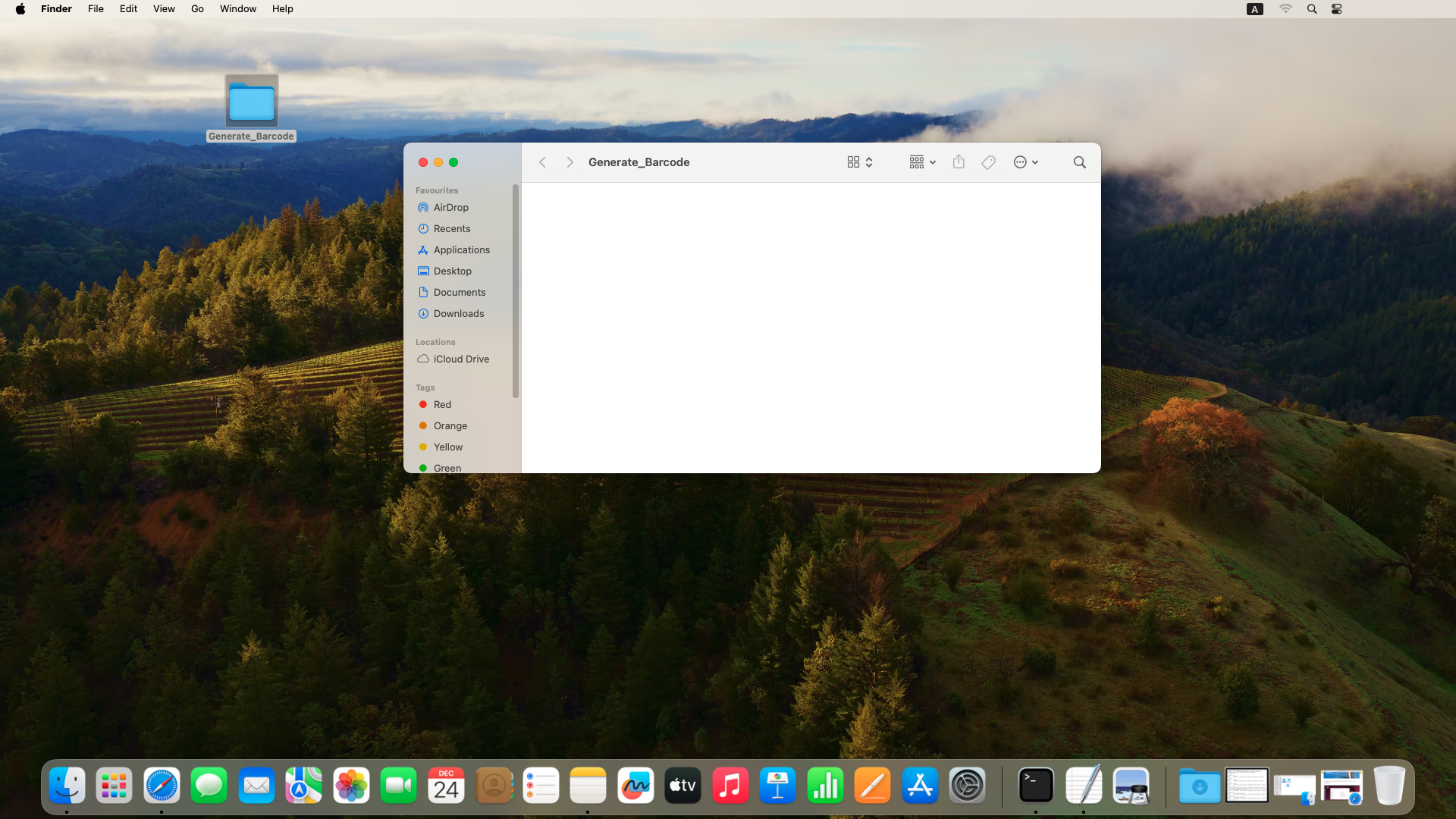The image size is (1456, 819).
Task: Click the input source A indicator
Action: (x=1255, y=9)
